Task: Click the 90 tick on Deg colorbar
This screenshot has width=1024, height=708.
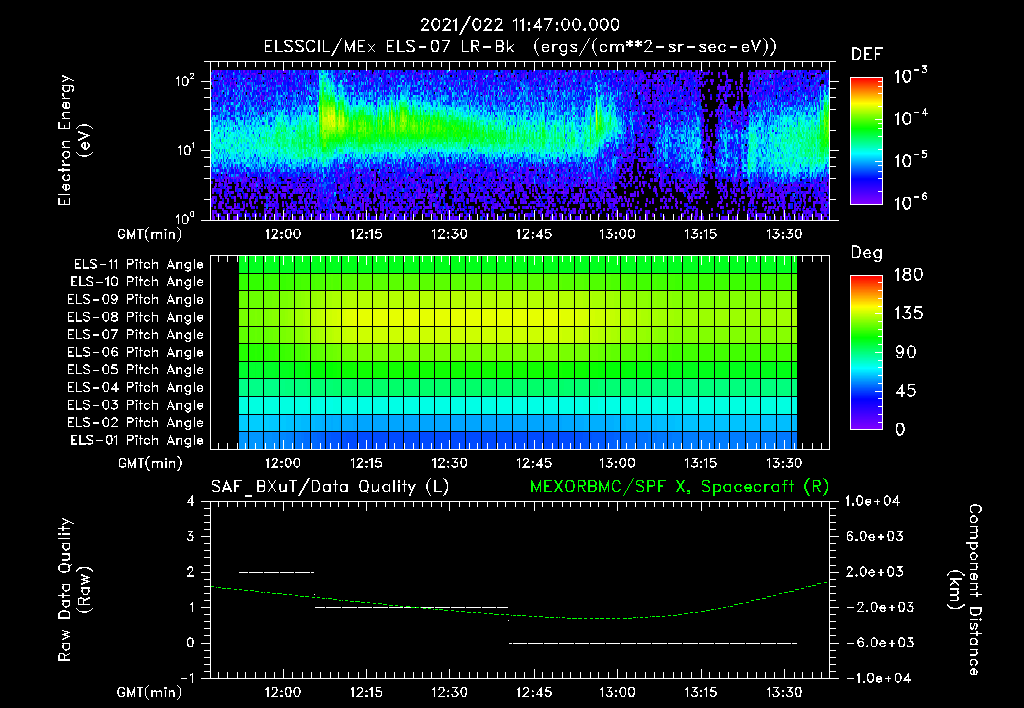Action: [x=905, y=353]
